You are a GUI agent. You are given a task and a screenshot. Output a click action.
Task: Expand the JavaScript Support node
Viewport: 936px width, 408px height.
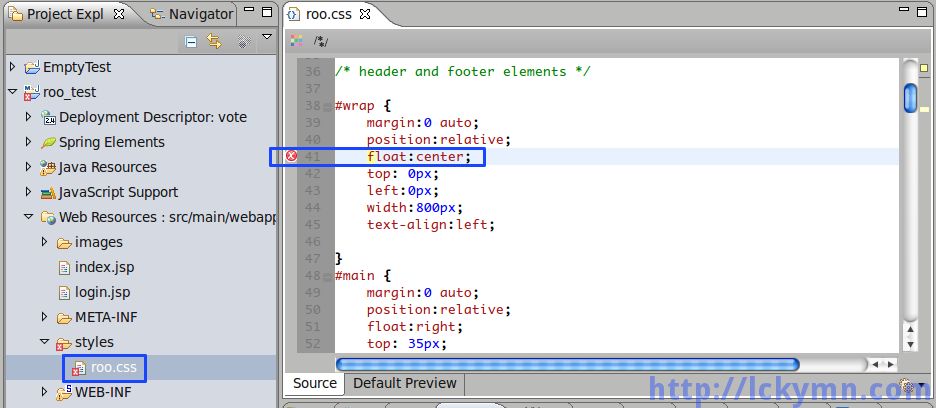(x=29, y=192)
